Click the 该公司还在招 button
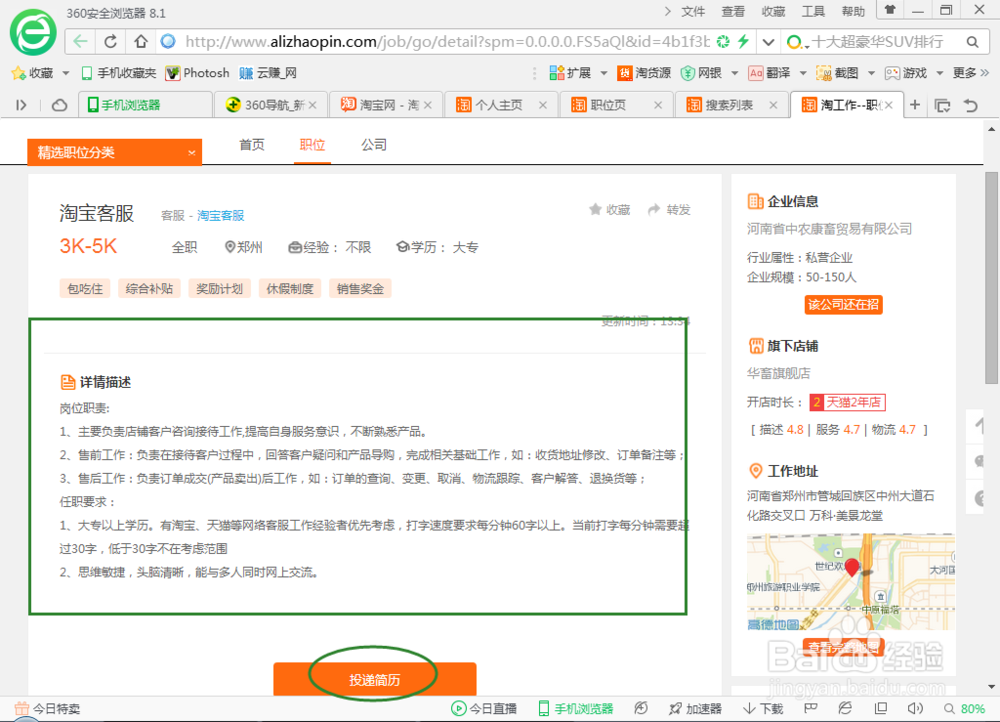1000x722 pixels. pos(843,305)
